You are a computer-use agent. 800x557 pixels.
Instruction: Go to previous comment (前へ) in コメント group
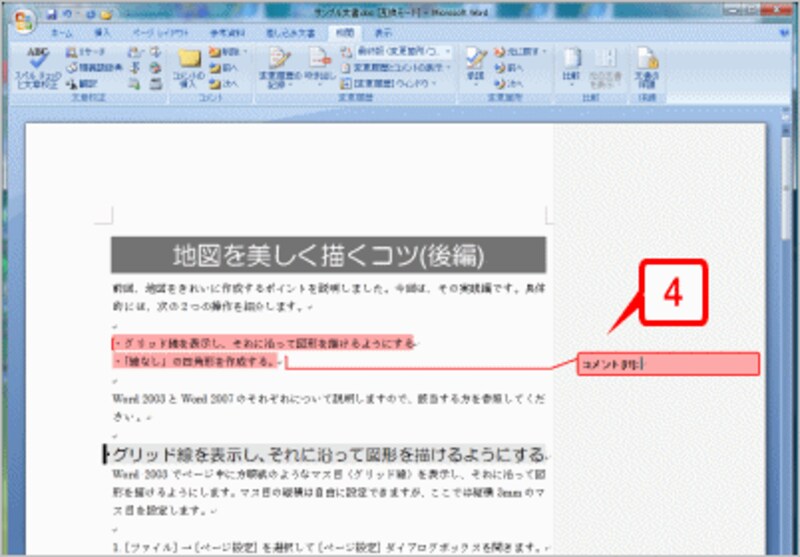[x=223, y=68]
